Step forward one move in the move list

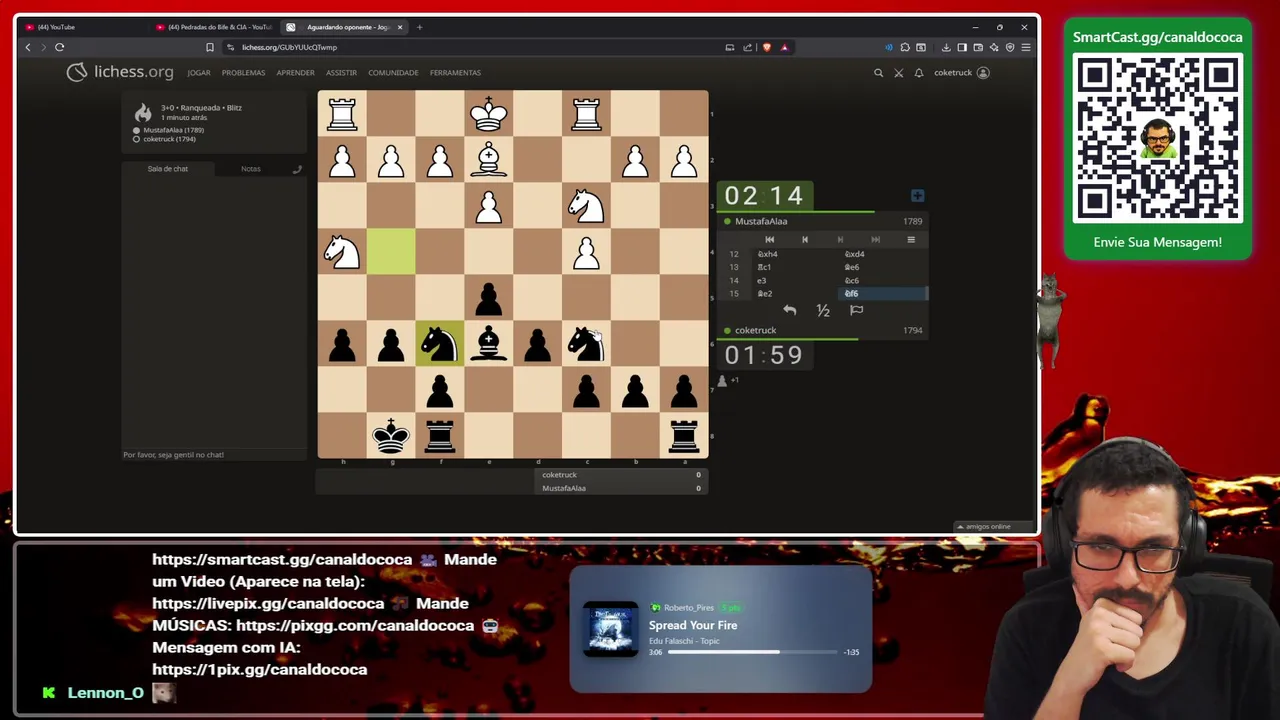tap(840, 240)
